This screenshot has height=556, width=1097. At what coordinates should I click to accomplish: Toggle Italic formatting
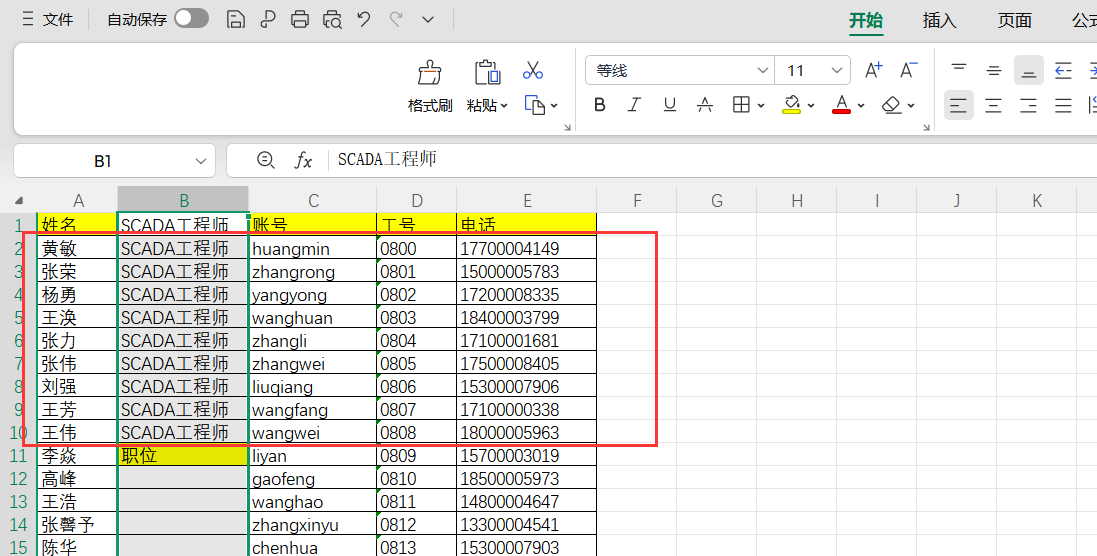(634, 105)
